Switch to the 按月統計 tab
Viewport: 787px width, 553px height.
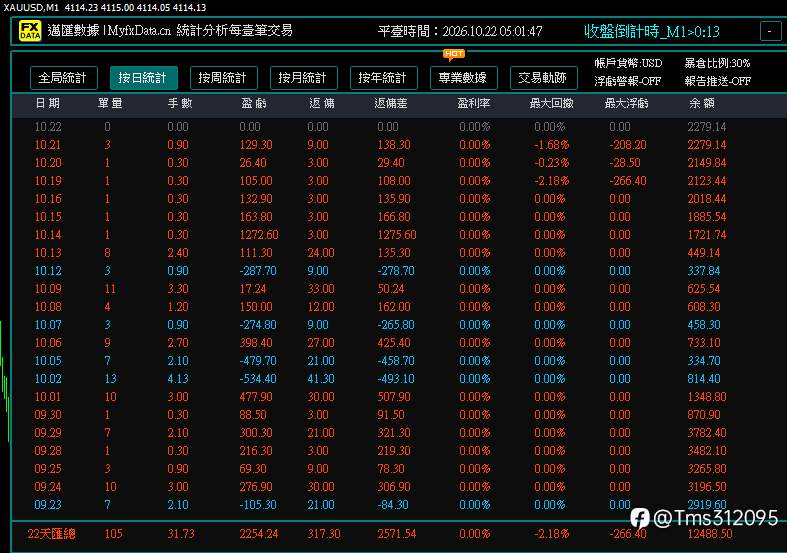(303, 78)
